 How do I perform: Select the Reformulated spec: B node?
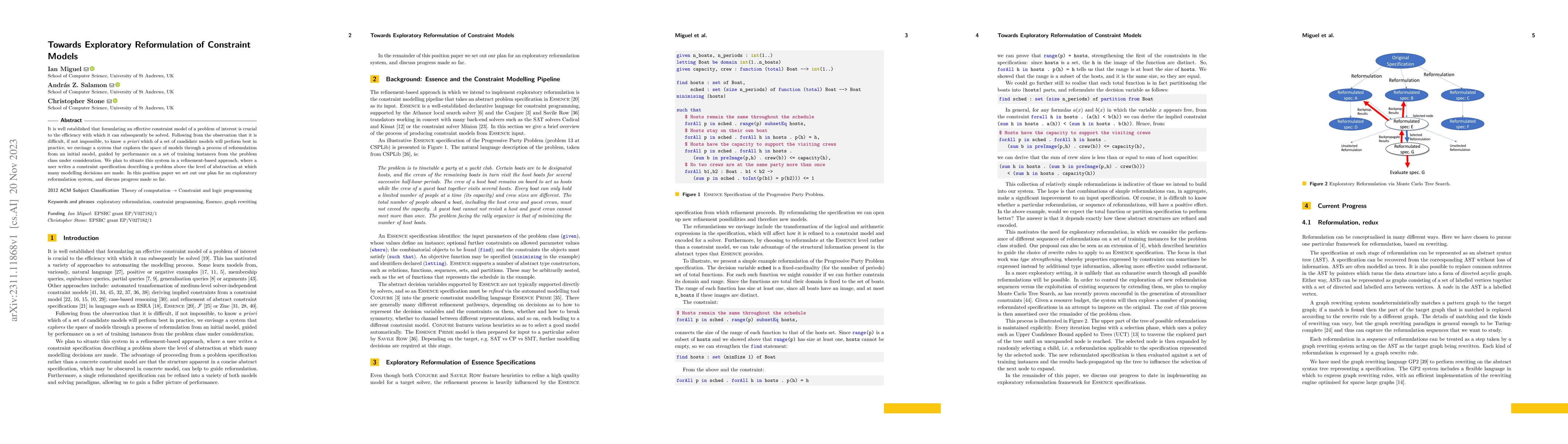click(1407, 95)
